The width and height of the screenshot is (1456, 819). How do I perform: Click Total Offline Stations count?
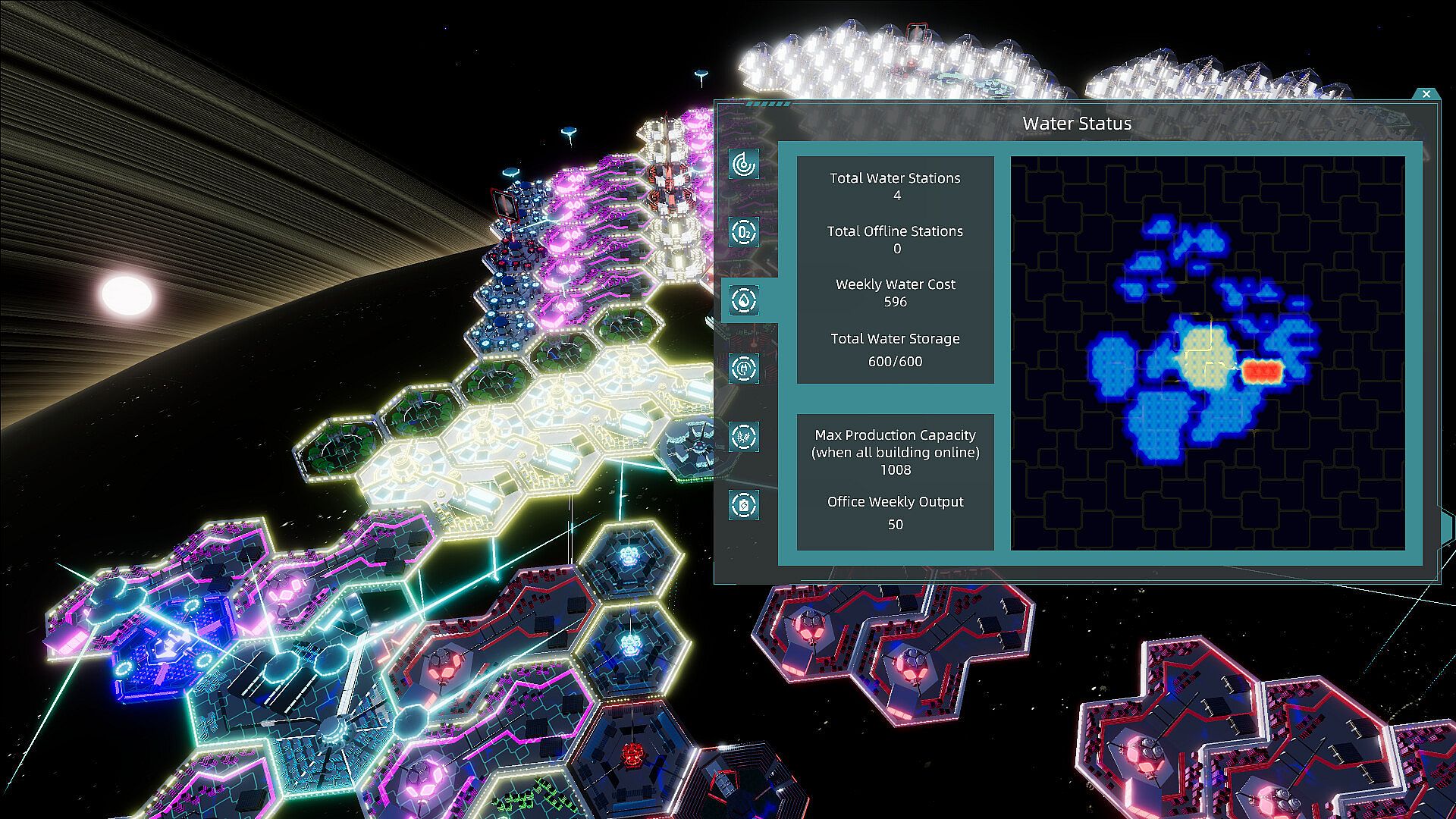[896, 249]
